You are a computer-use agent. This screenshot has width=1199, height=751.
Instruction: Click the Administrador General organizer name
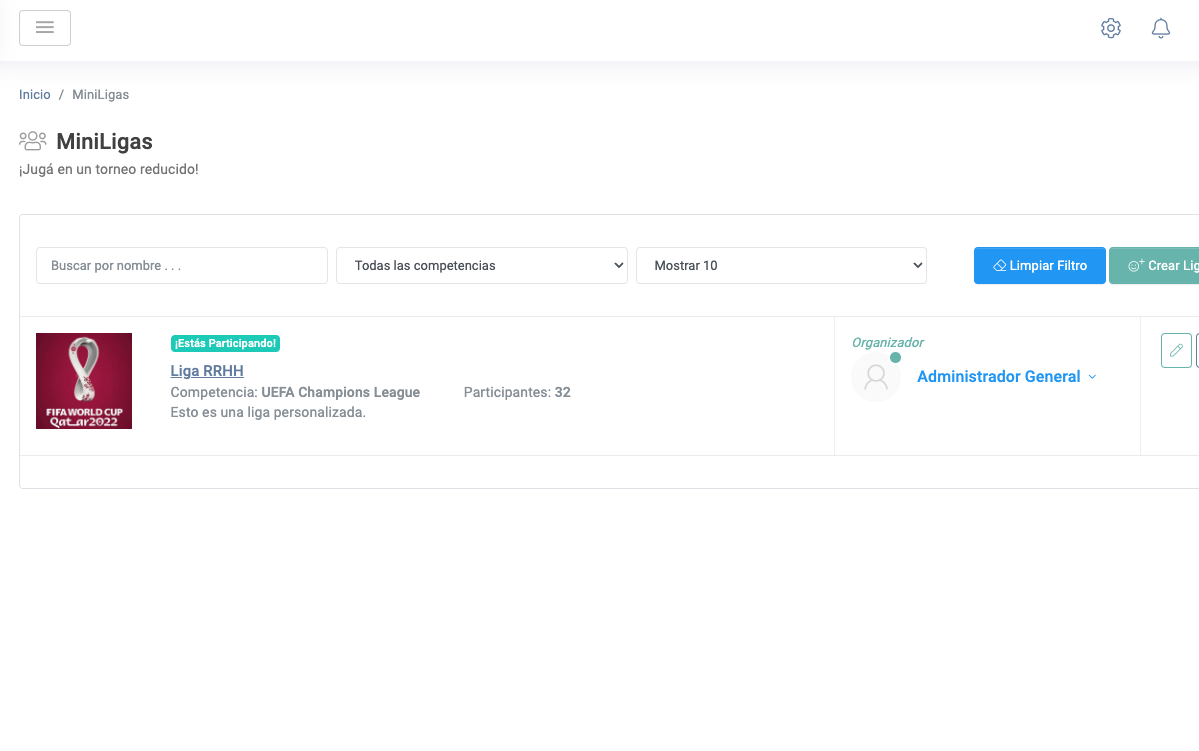coord(998,377)
